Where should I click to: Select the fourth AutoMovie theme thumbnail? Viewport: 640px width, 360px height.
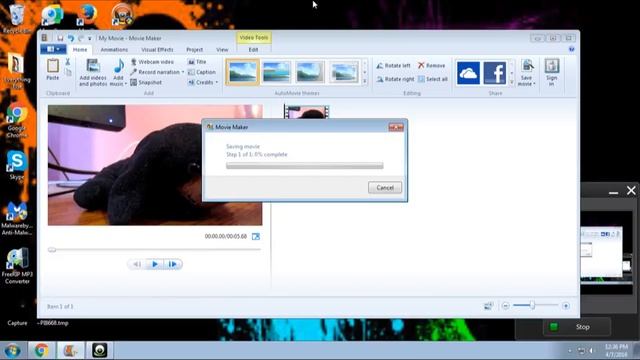[x=344, y=72]
